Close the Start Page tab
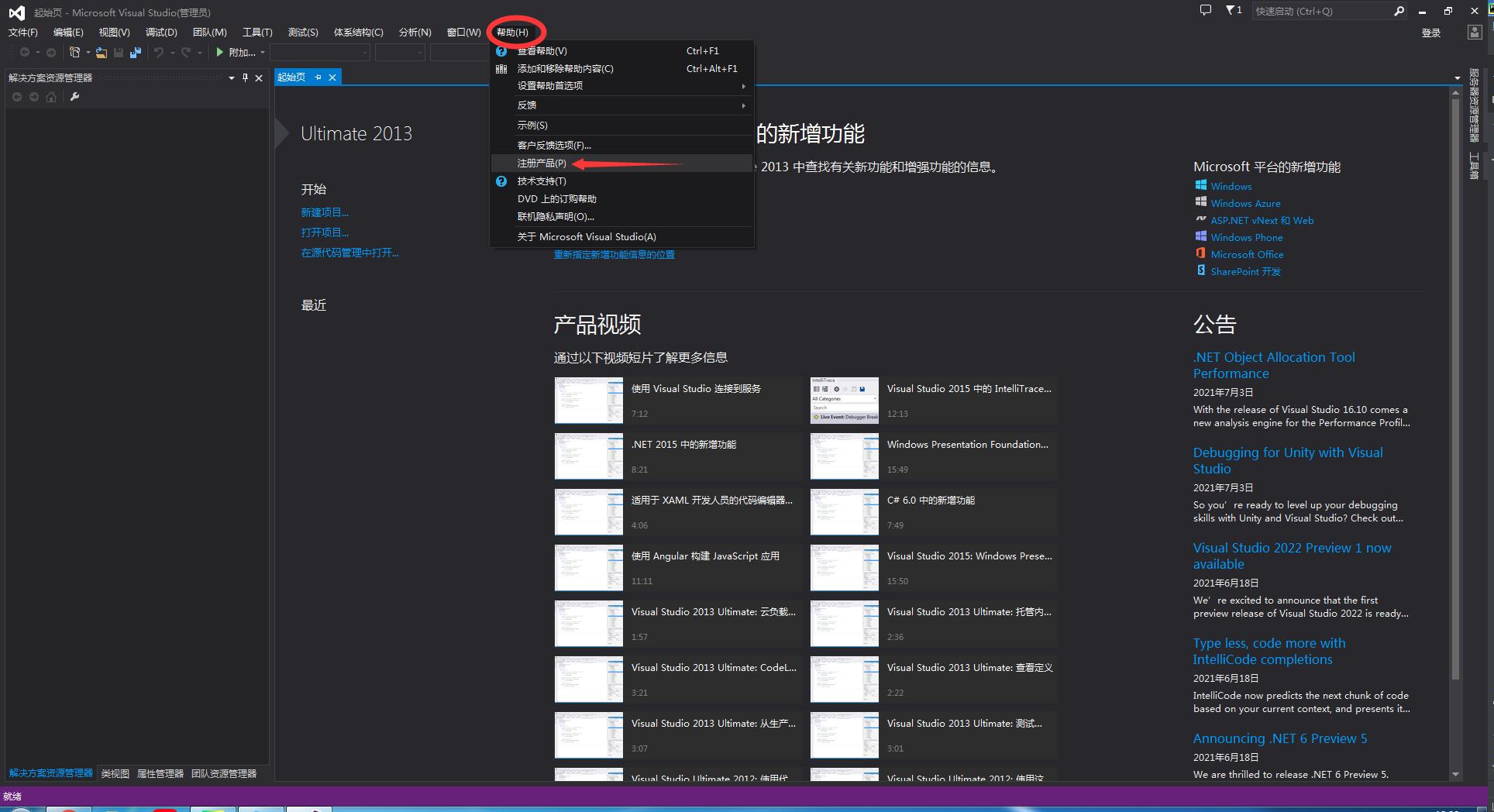 click(332, 77)
